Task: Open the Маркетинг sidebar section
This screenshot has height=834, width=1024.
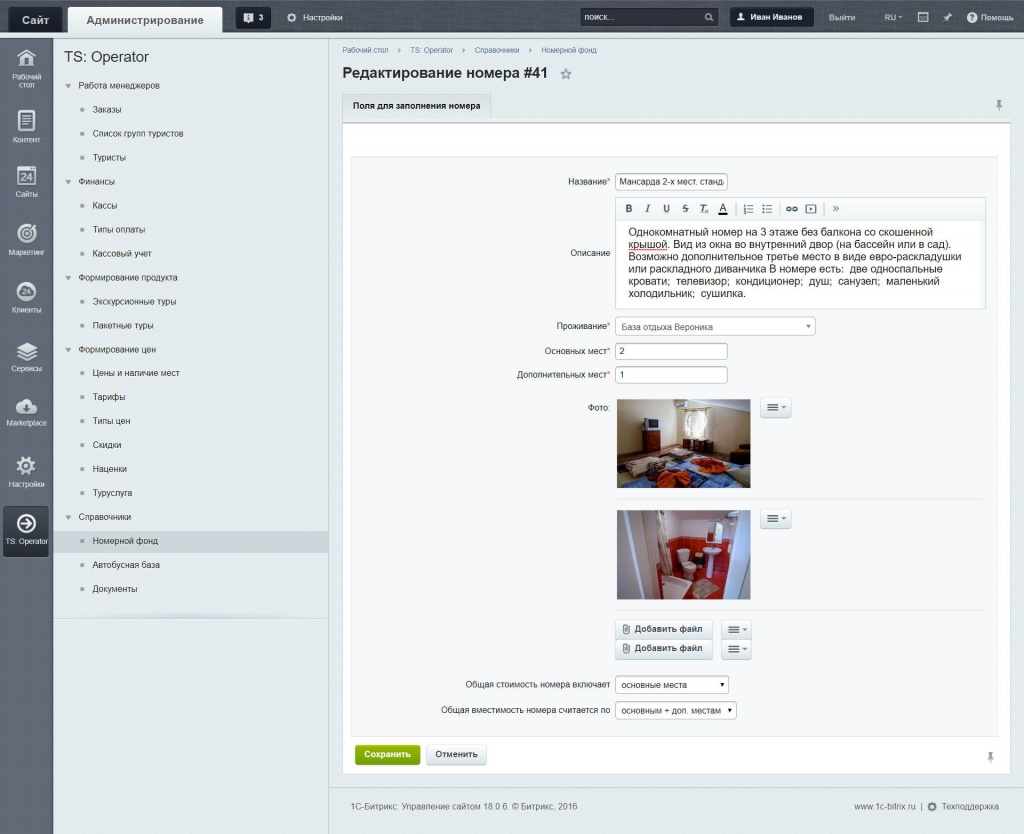Action: click(26, 239)
